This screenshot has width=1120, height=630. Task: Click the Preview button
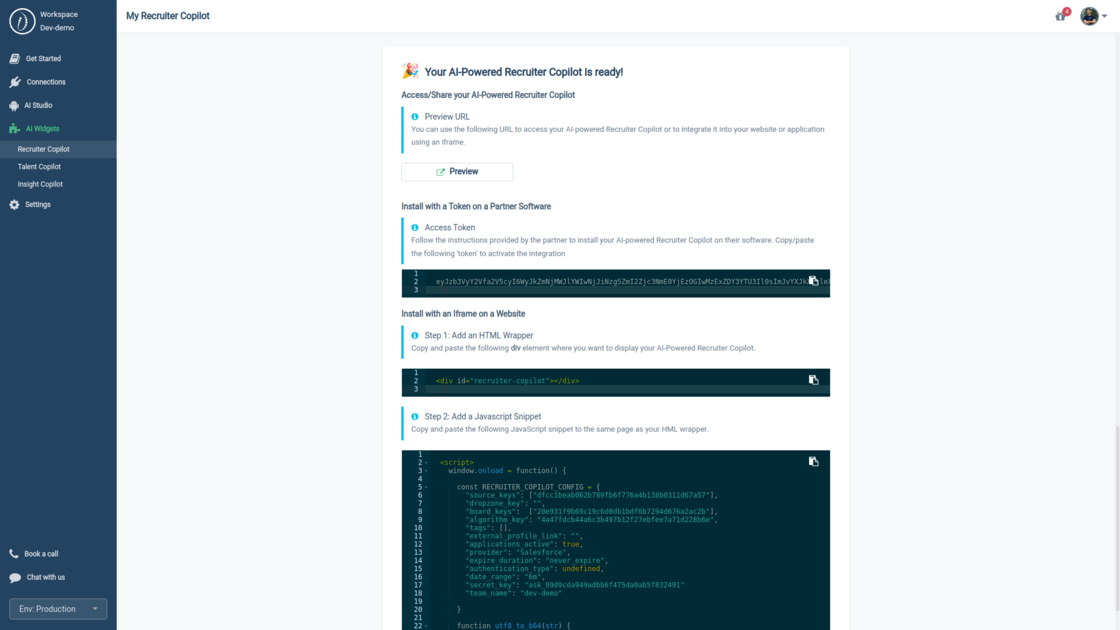click(x=457, y=171)
